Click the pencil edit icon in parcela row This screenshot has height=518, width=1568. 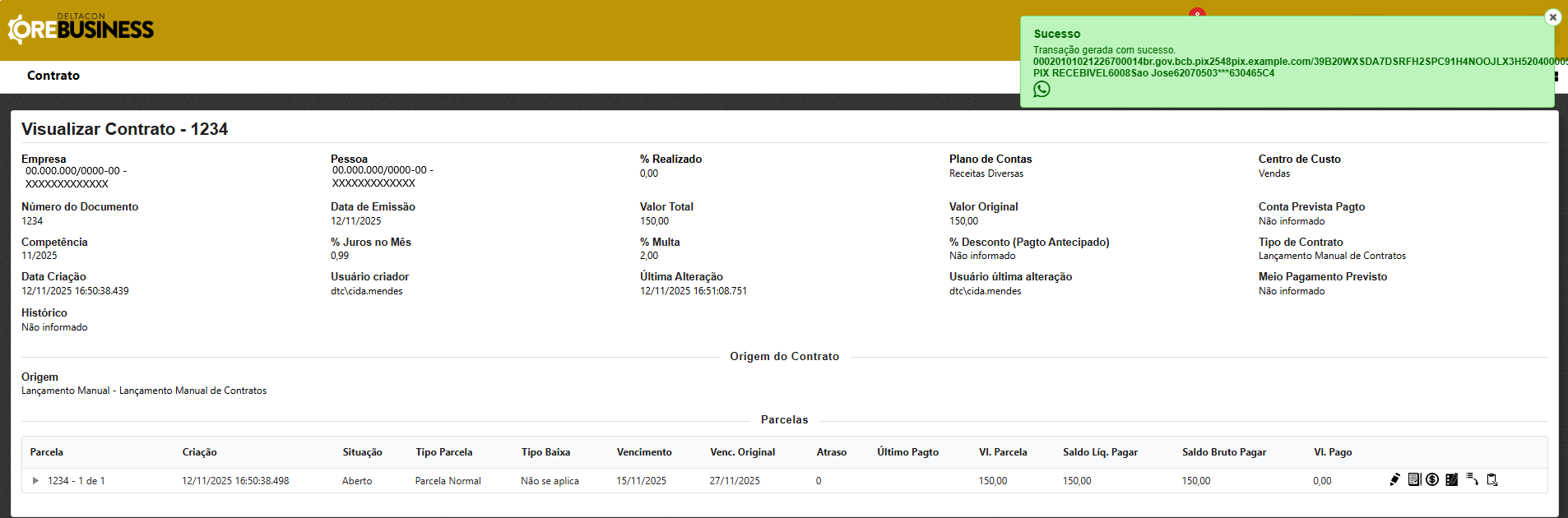coord(1394,479)
